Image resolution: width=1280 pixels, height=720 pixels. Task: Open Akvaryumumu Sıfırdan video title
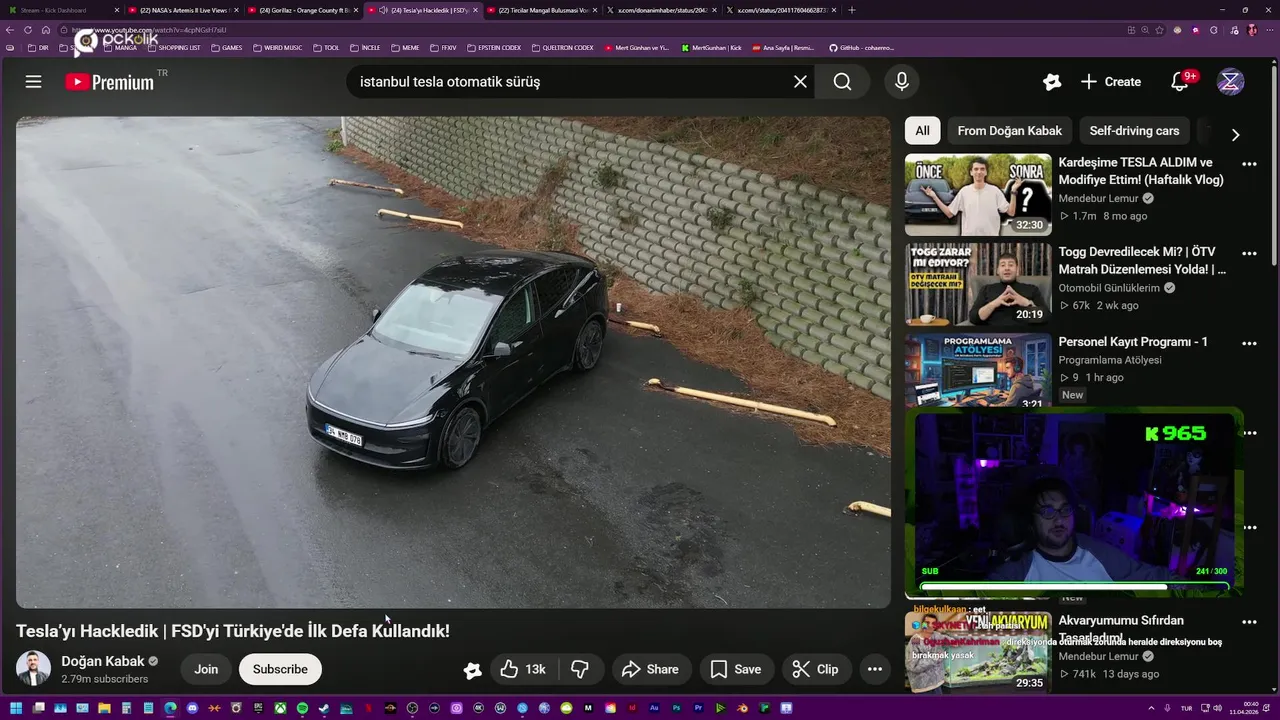coord(1121,629)
